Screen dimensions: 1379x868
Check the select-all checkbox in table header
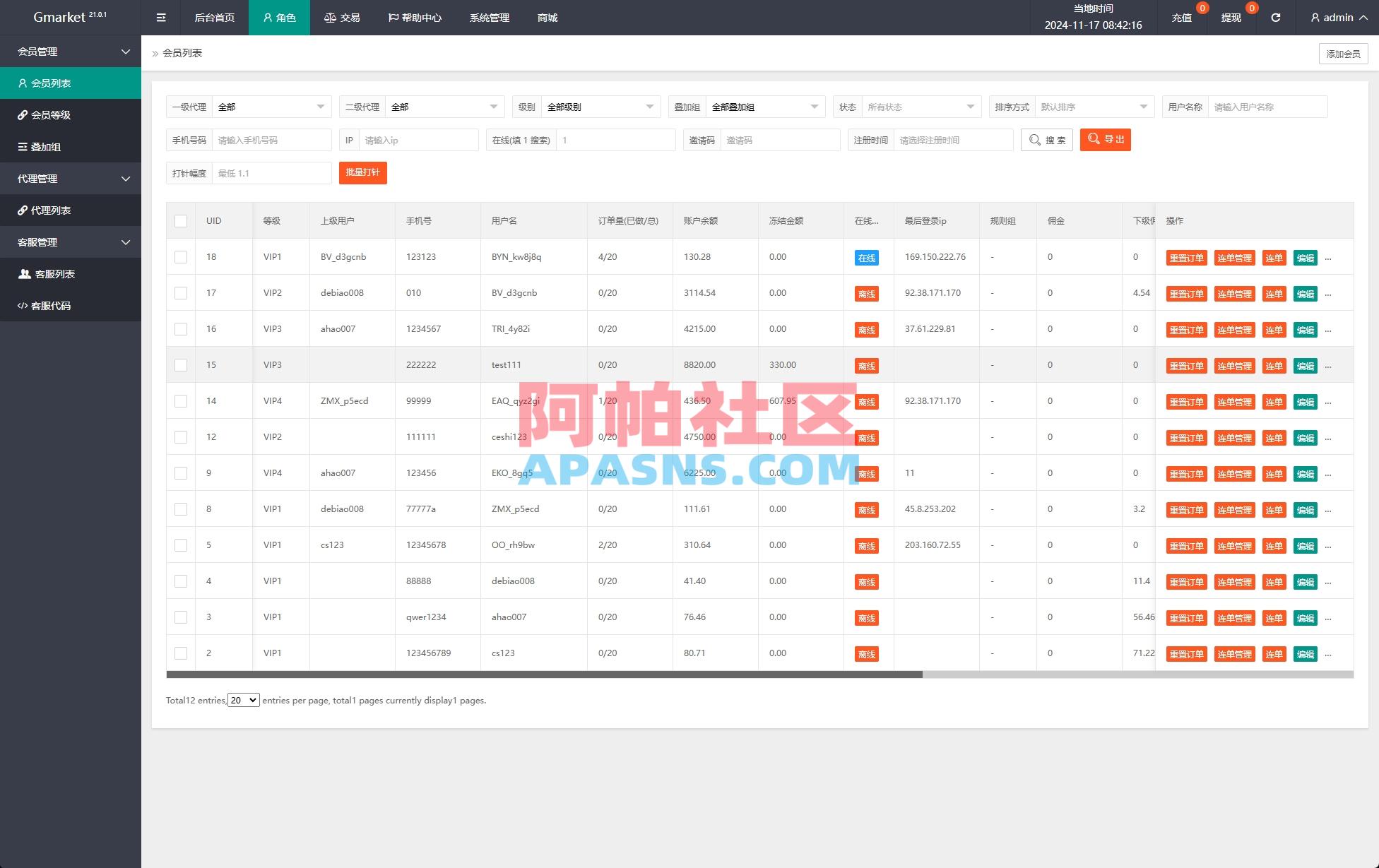coord(180,220)
